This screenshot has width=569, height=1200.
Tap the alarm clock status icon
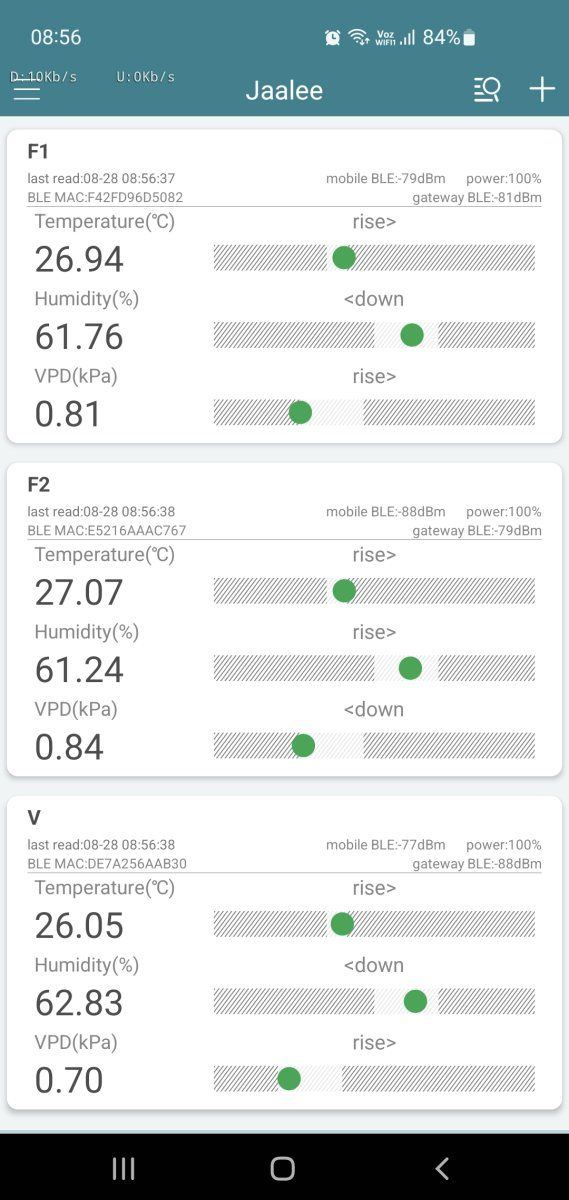click(333, 37)
